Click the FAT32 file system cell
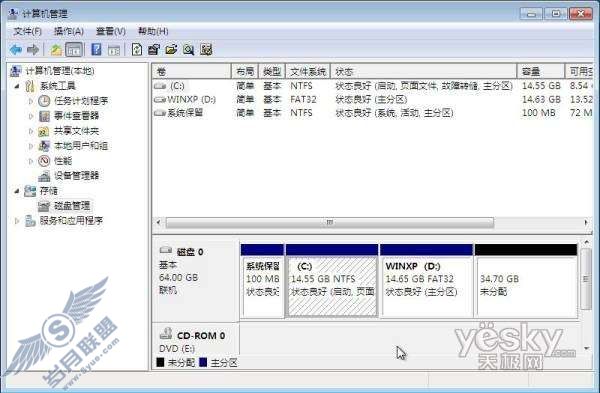The image size is (600, 393). click(303, 99)
